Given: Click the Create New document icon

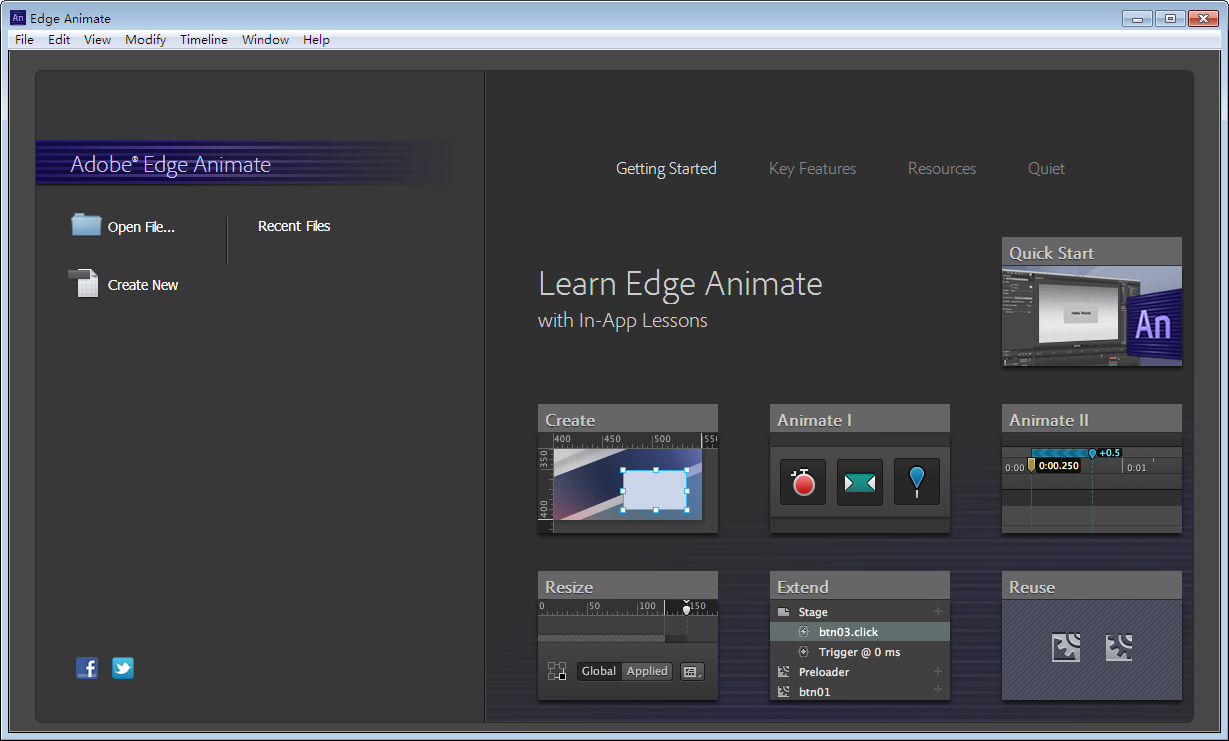Looking at the screenshot, I should pyautogui.click(x=83, y=284).
